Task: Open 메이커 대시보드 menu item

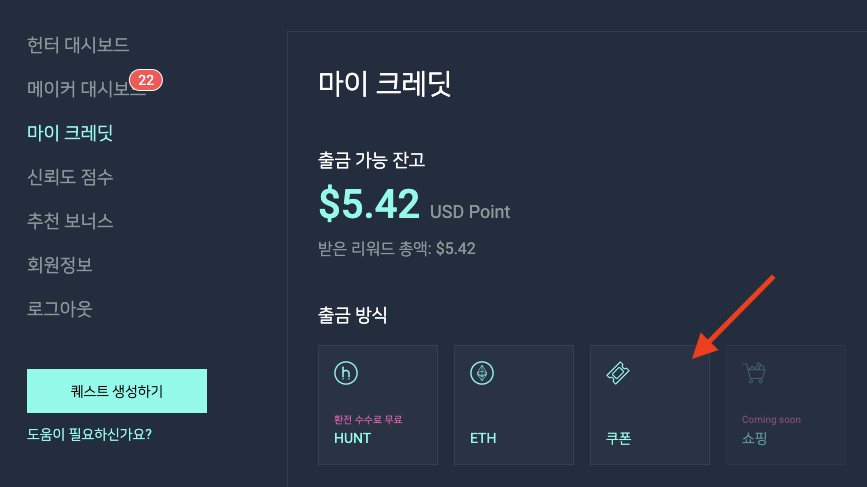Action: click(x=86, y=88)
